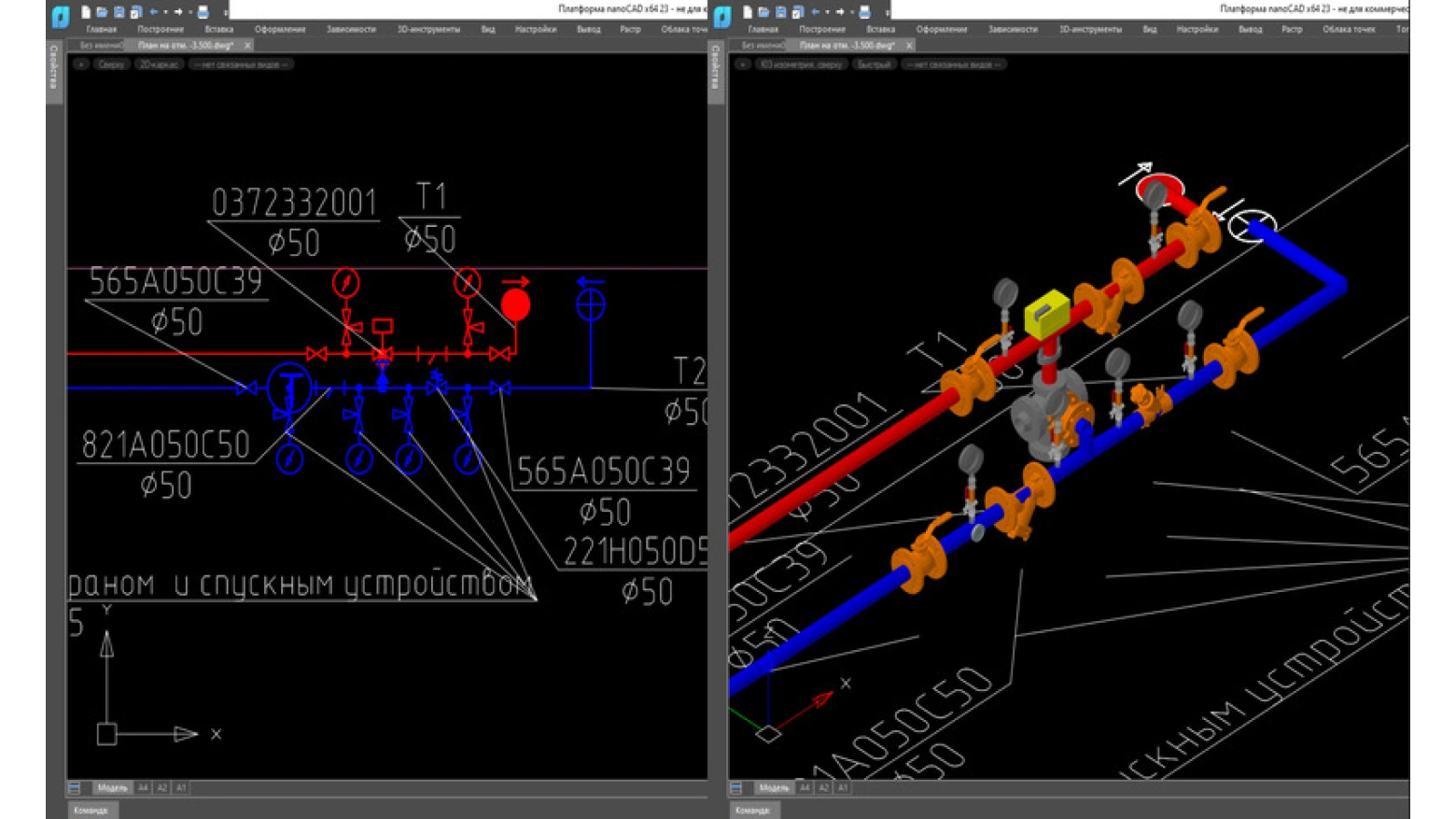Save the drawing using left window's diskette icon
1456x819 pixels.
click(119, 12)
